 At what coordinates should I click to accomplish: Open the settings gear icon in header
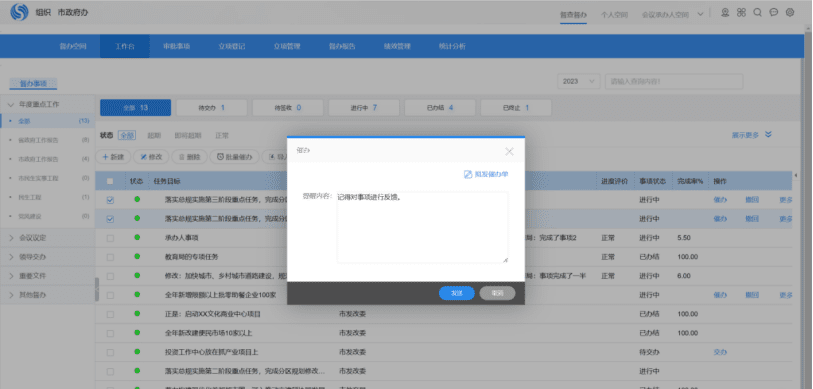click(790, 12)
